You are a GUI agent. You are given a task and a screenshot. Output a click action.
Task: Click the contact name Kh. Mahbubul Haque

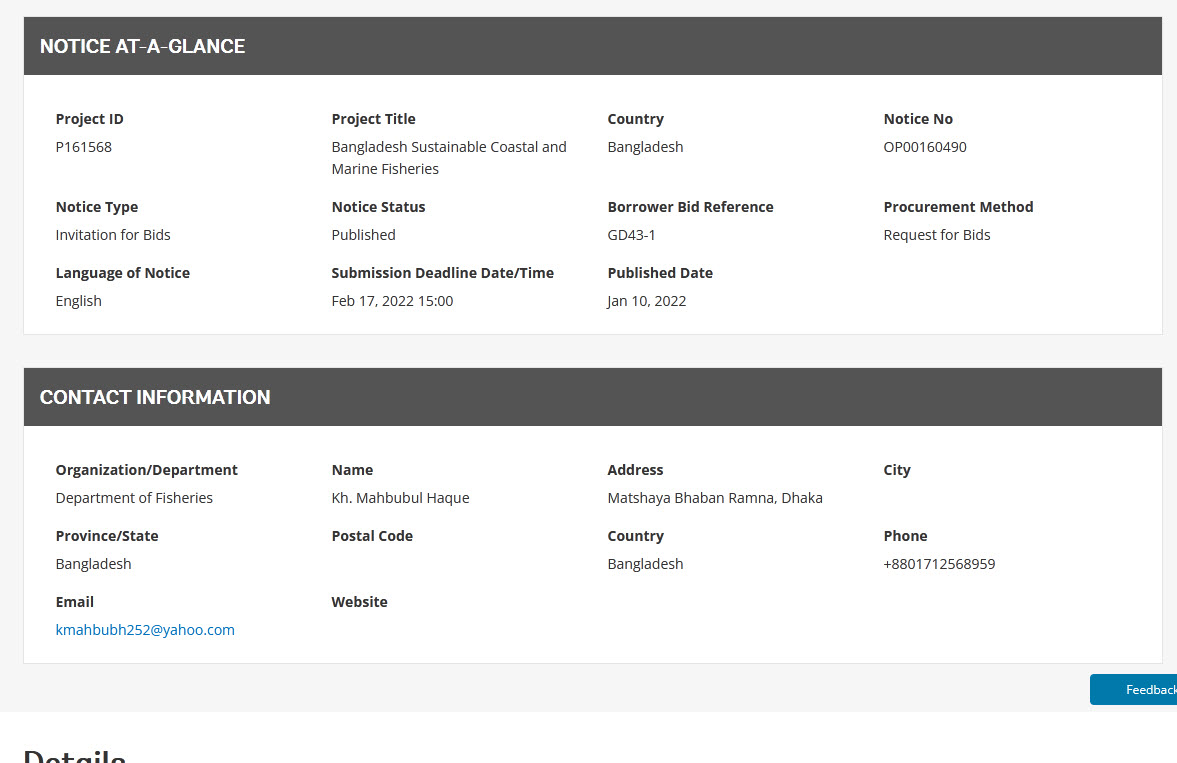click(400, 498)
